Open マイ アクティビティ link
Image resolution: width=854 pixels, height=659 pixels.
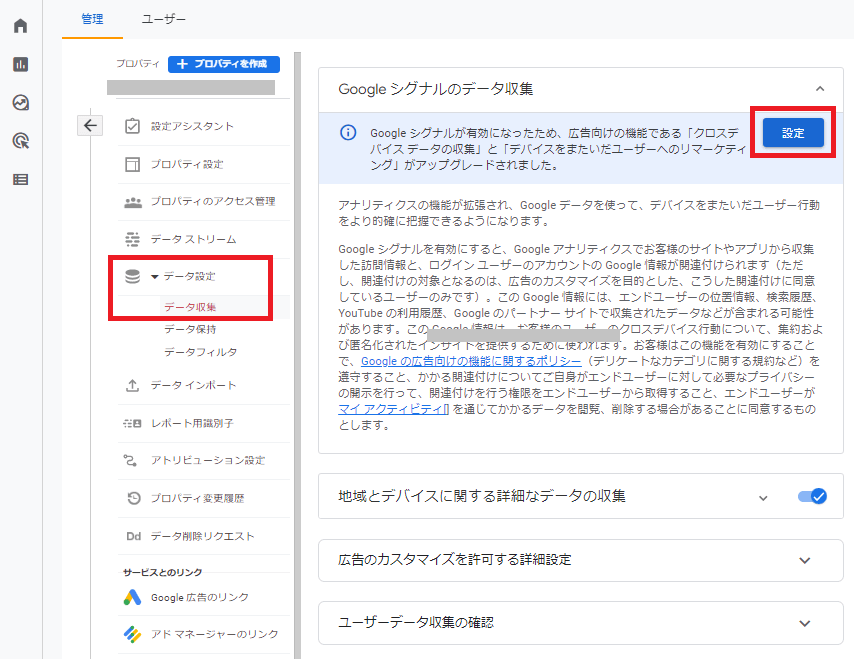(x=393, y=409)
